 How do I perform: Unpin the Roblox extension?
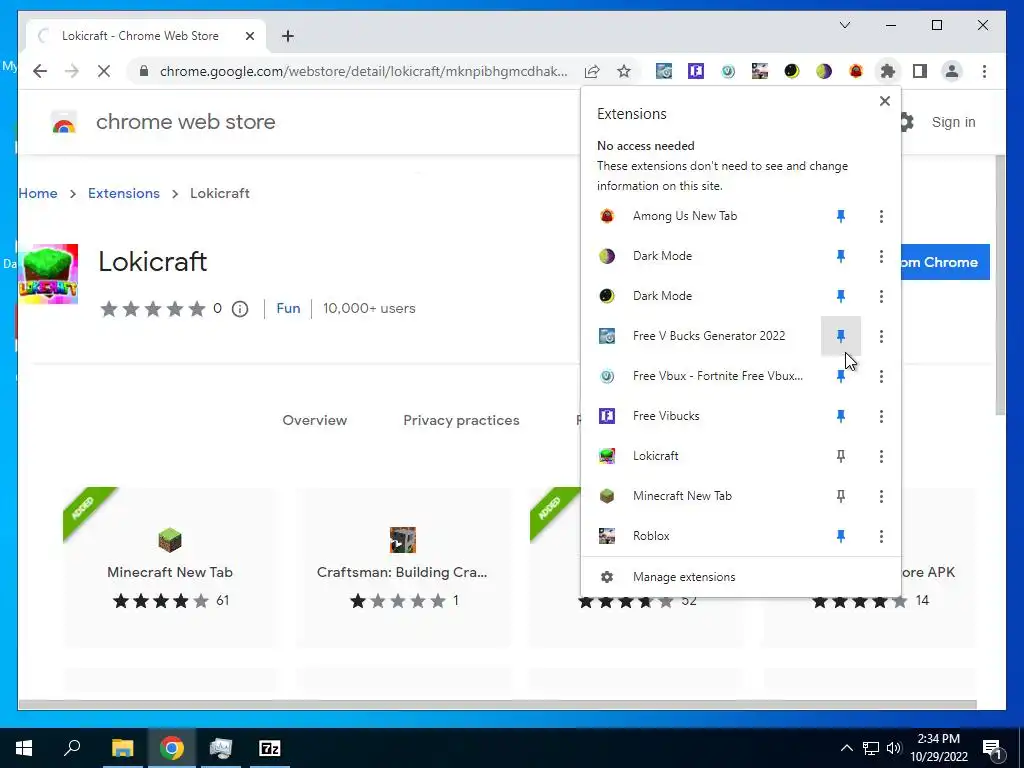(840, 536)
